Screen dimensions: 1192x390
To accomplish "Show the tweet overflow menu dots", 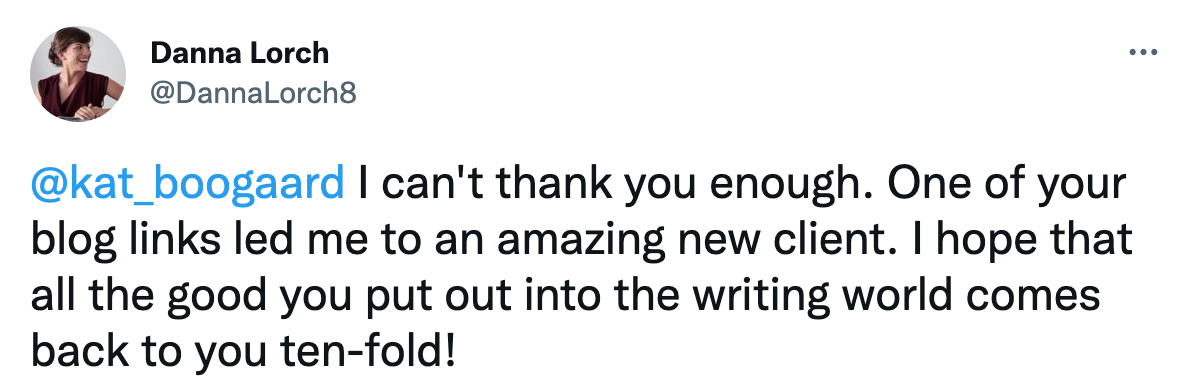I will pos(1143,53).
